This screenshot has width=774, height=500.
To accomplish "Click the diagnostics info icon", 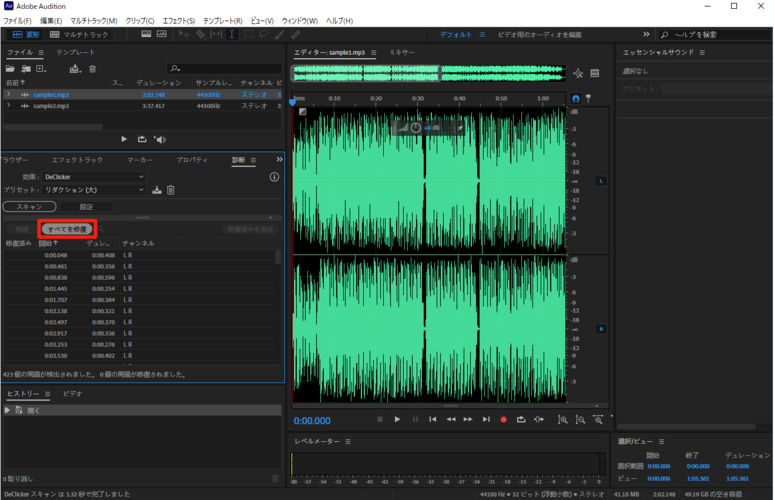I will click(x=274, y=176).
